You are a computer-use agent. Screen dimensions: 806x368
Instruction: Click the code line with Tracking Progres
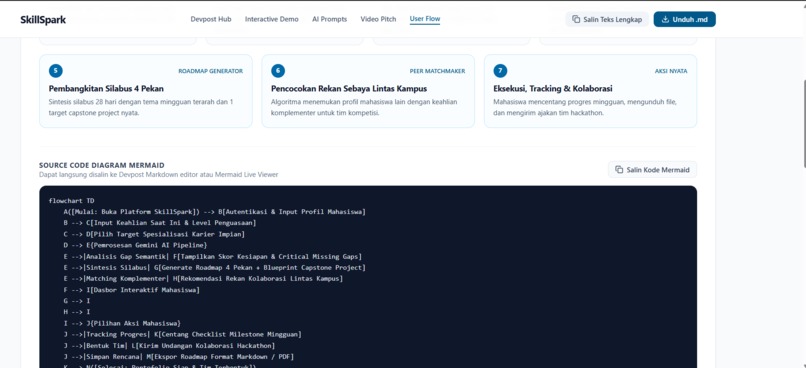coord(182,335)
